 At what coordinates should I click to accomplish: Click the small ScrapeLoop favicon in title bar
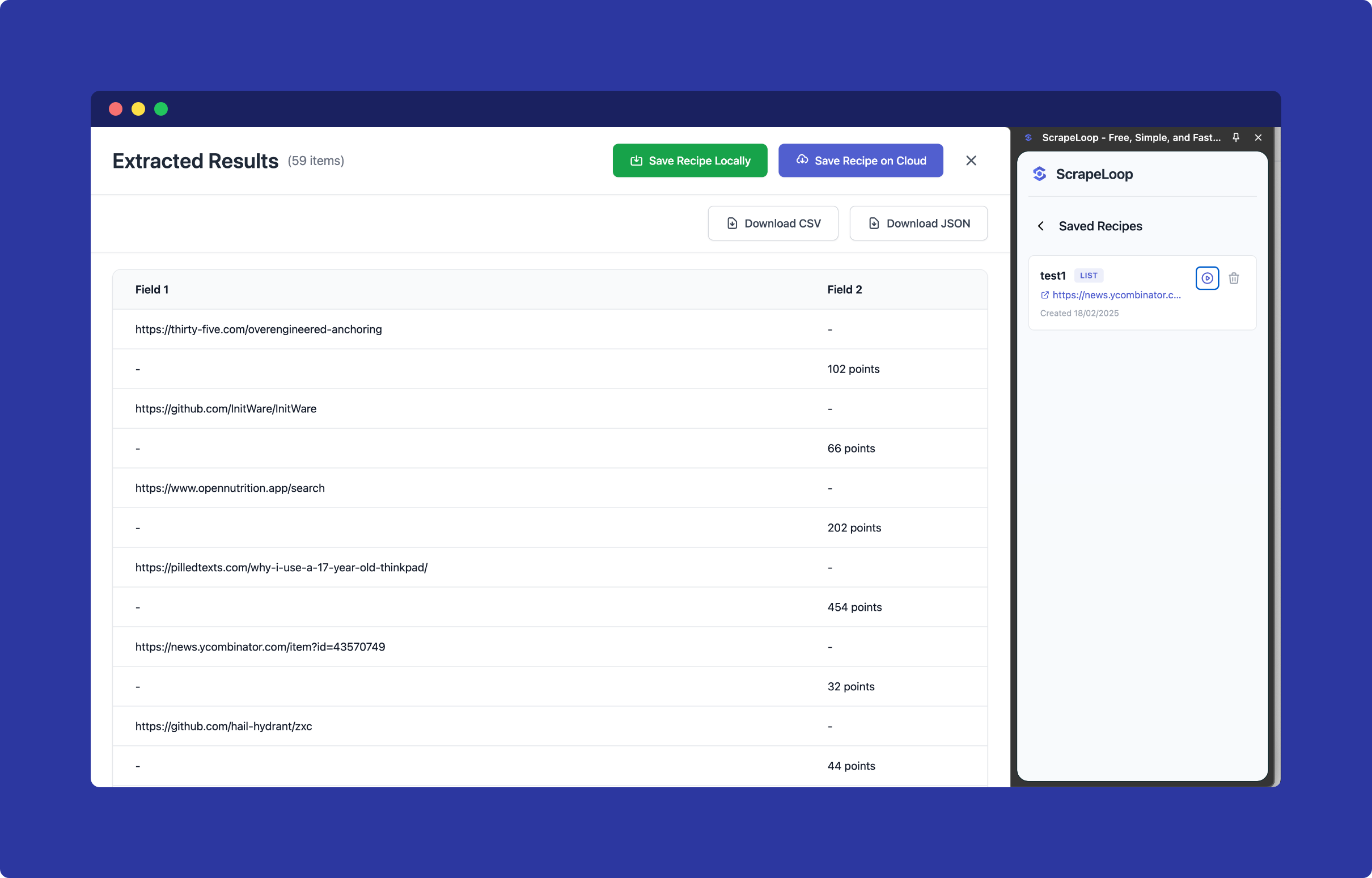1028,137
